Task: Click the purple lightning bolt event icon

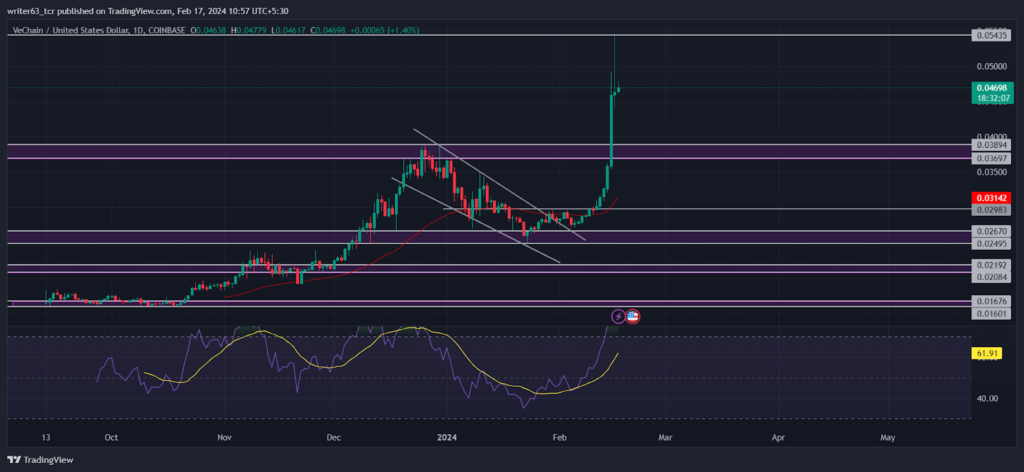Action: pyautogui.click(x=618, y=317)
